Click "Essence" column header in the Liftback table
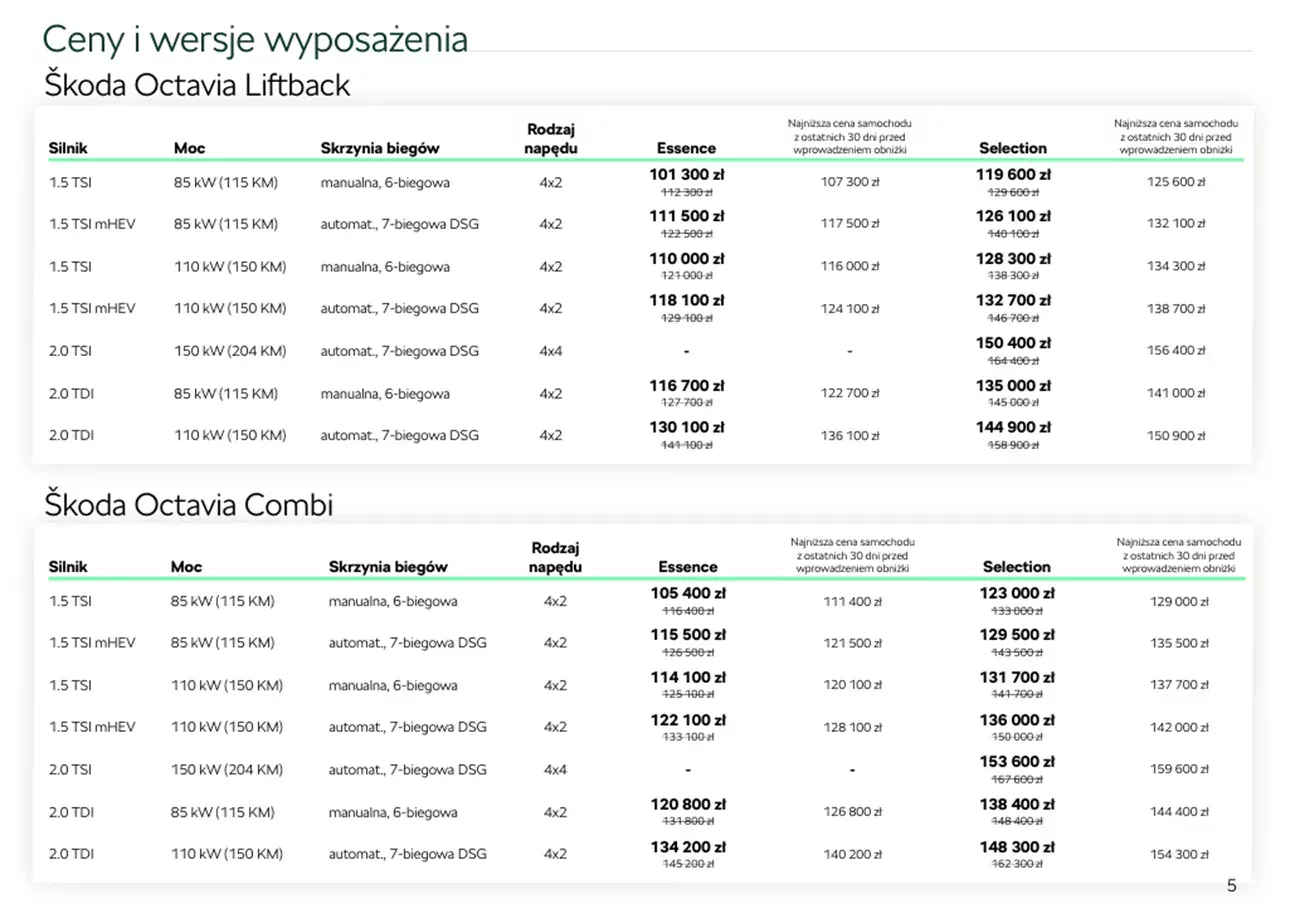 pos(686,148)
